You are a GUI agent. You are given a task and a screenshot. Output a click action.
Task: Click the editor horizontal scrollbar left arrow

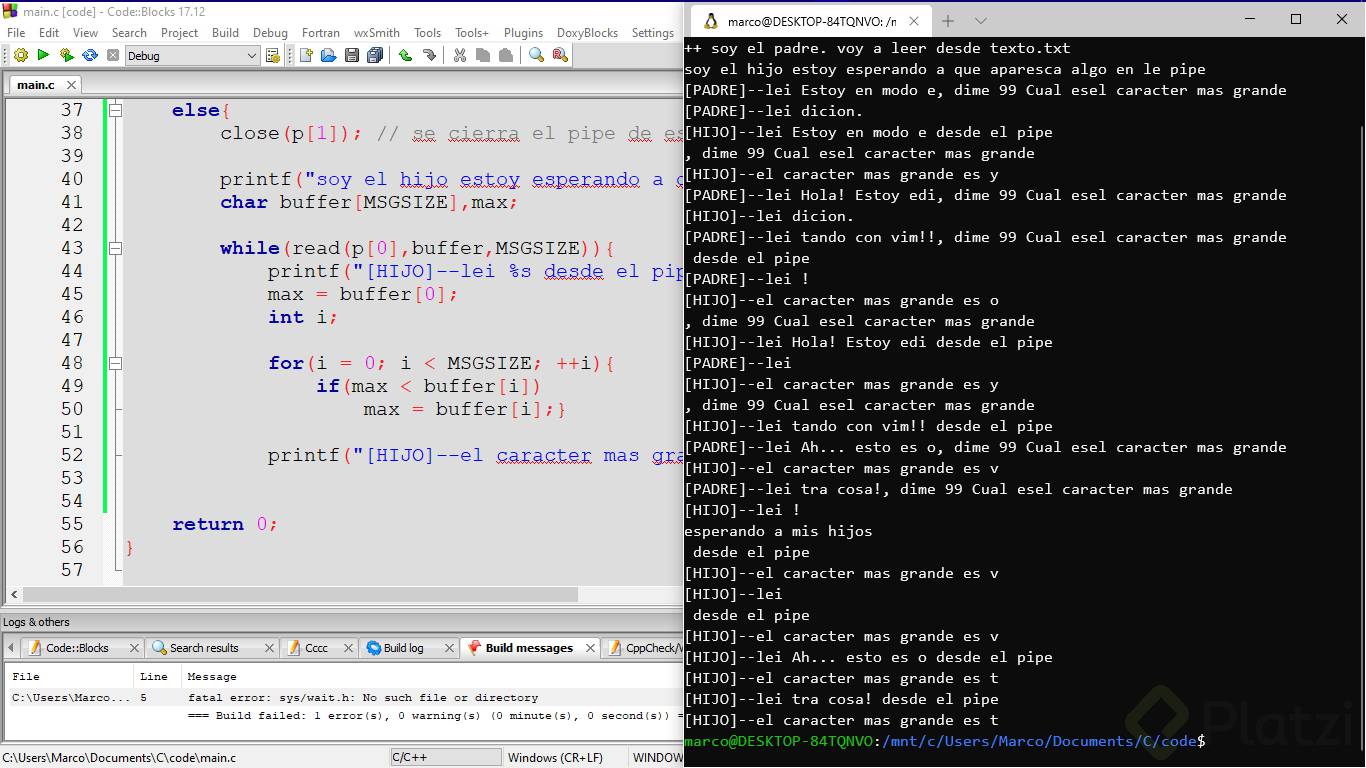(13, 595)
